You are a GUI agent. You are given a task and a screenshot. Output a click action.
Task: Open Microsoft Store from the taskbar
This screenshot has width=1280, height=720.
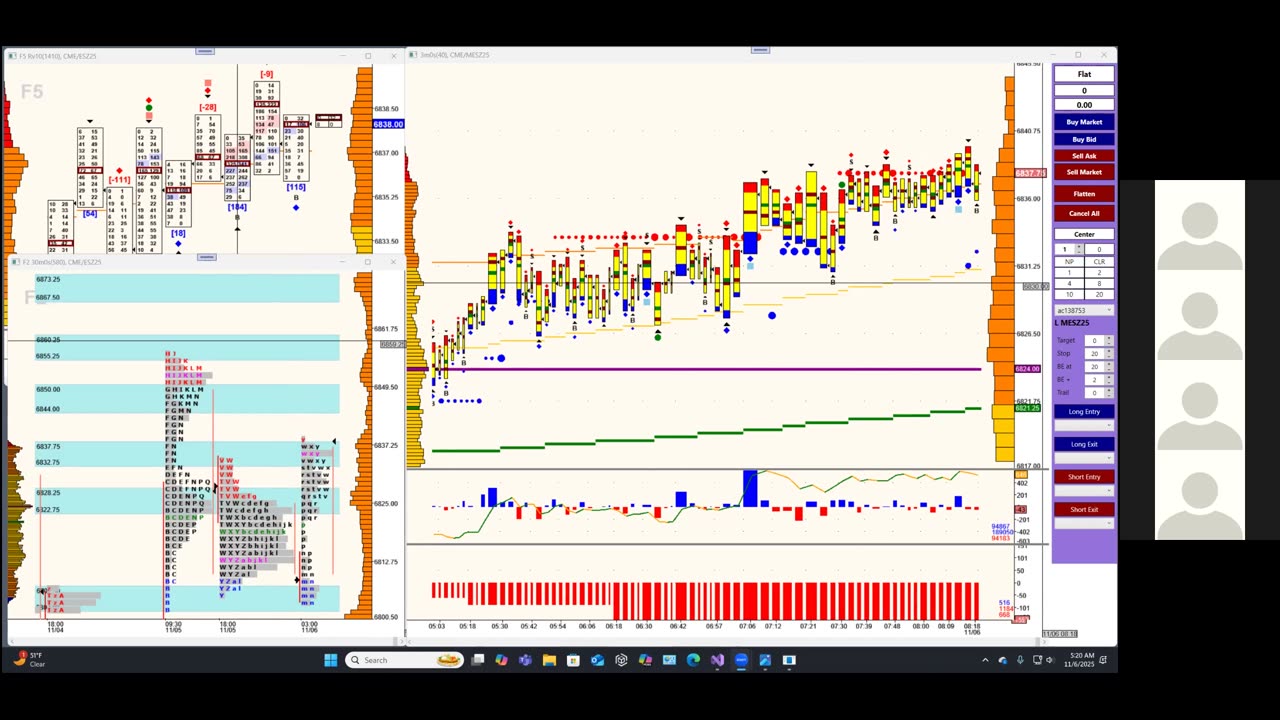click(x=573, y=660)
